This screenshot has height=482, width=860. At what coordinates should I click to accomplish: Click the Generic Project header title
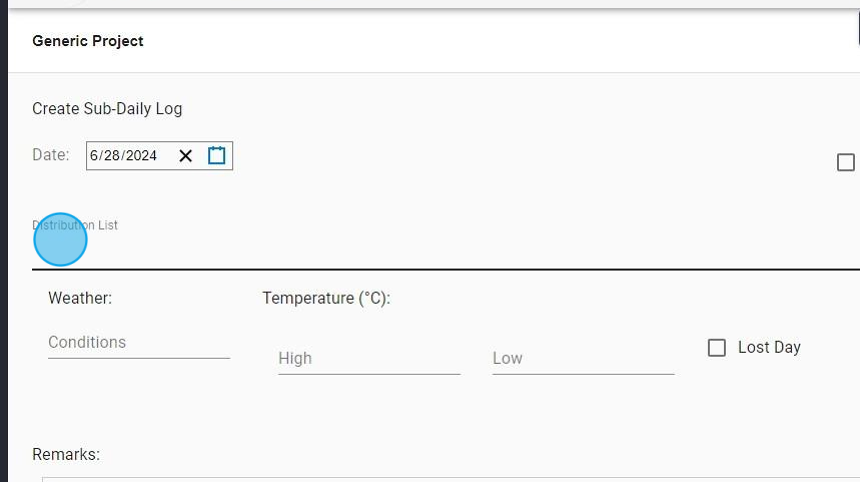coord(88,41)
